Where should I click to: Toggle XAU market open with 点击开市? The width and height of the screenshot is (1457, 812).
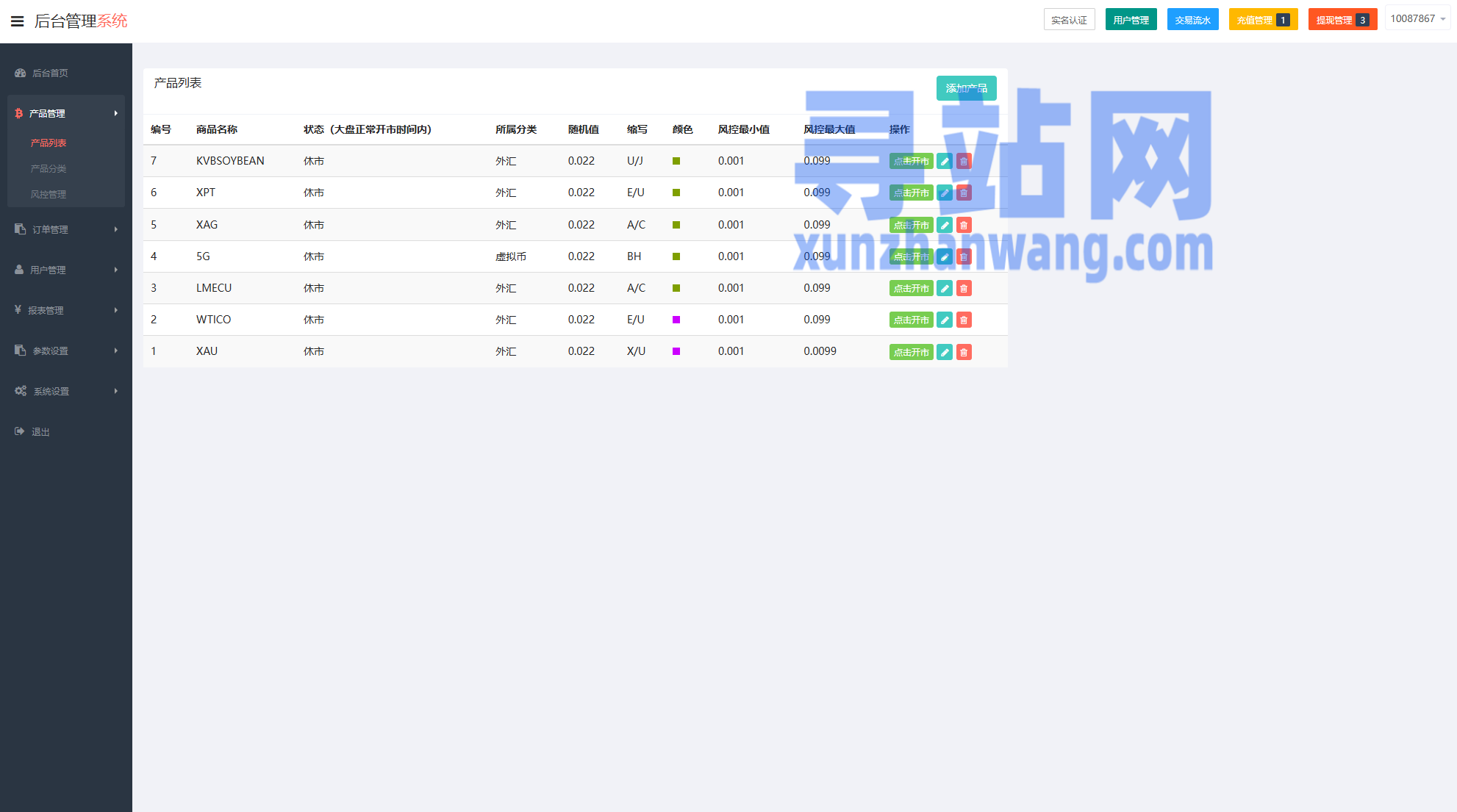(911, 352)
